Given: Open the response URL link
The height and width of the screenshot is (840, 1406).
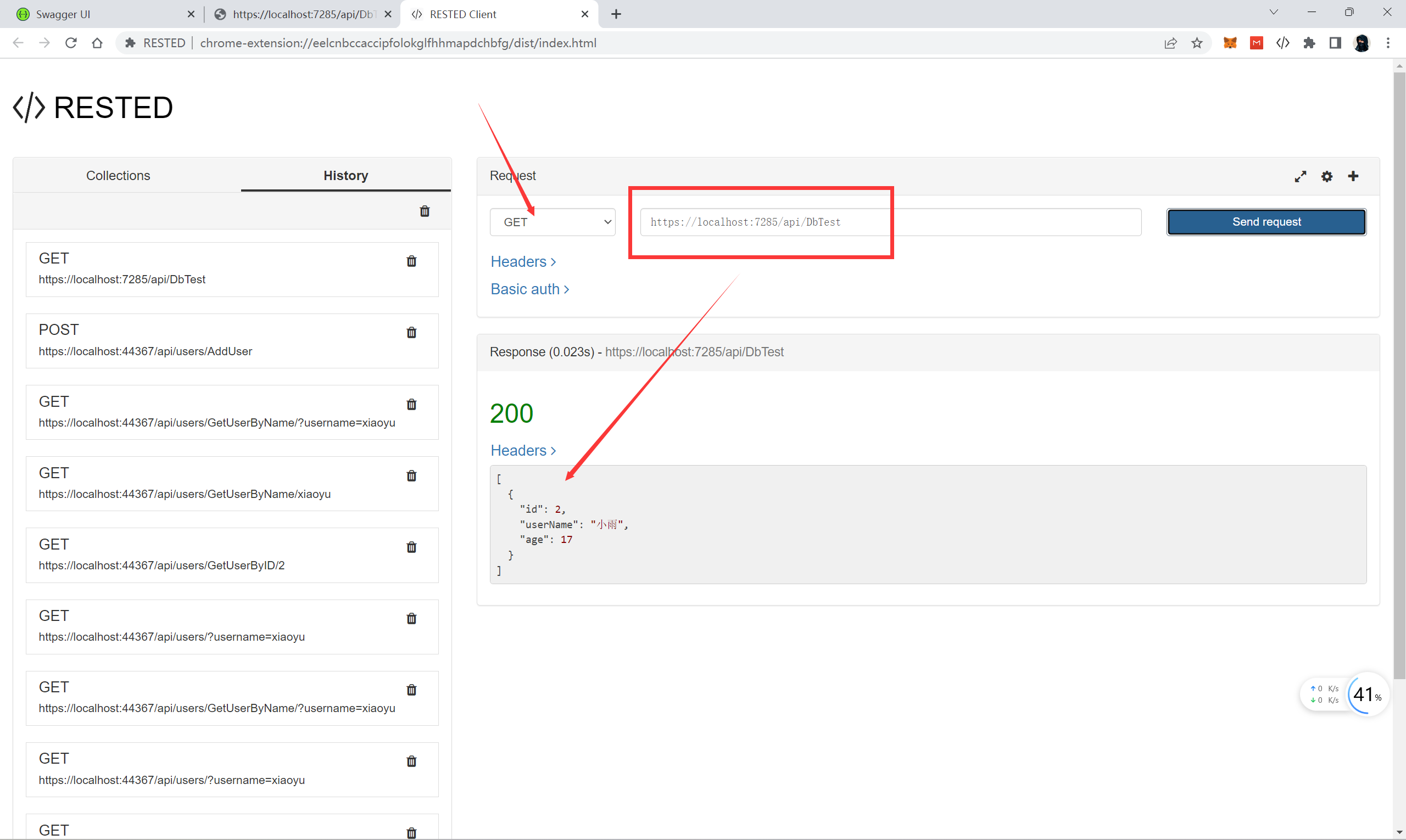Looking at the screenshot, I should (x=694, y=351).
